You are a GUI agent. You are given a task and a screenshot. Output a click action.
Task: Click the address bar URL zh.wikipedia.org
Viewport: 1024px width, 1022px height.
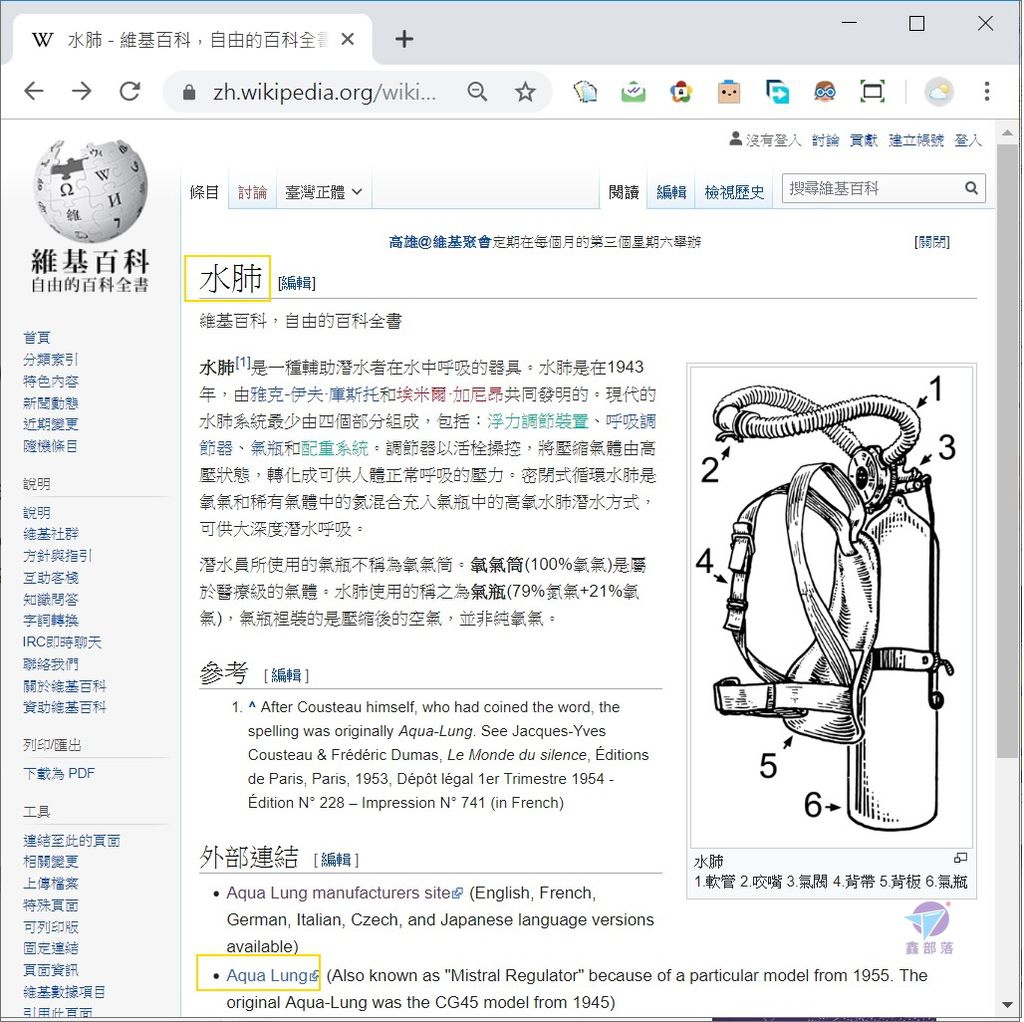click(324, 92)
